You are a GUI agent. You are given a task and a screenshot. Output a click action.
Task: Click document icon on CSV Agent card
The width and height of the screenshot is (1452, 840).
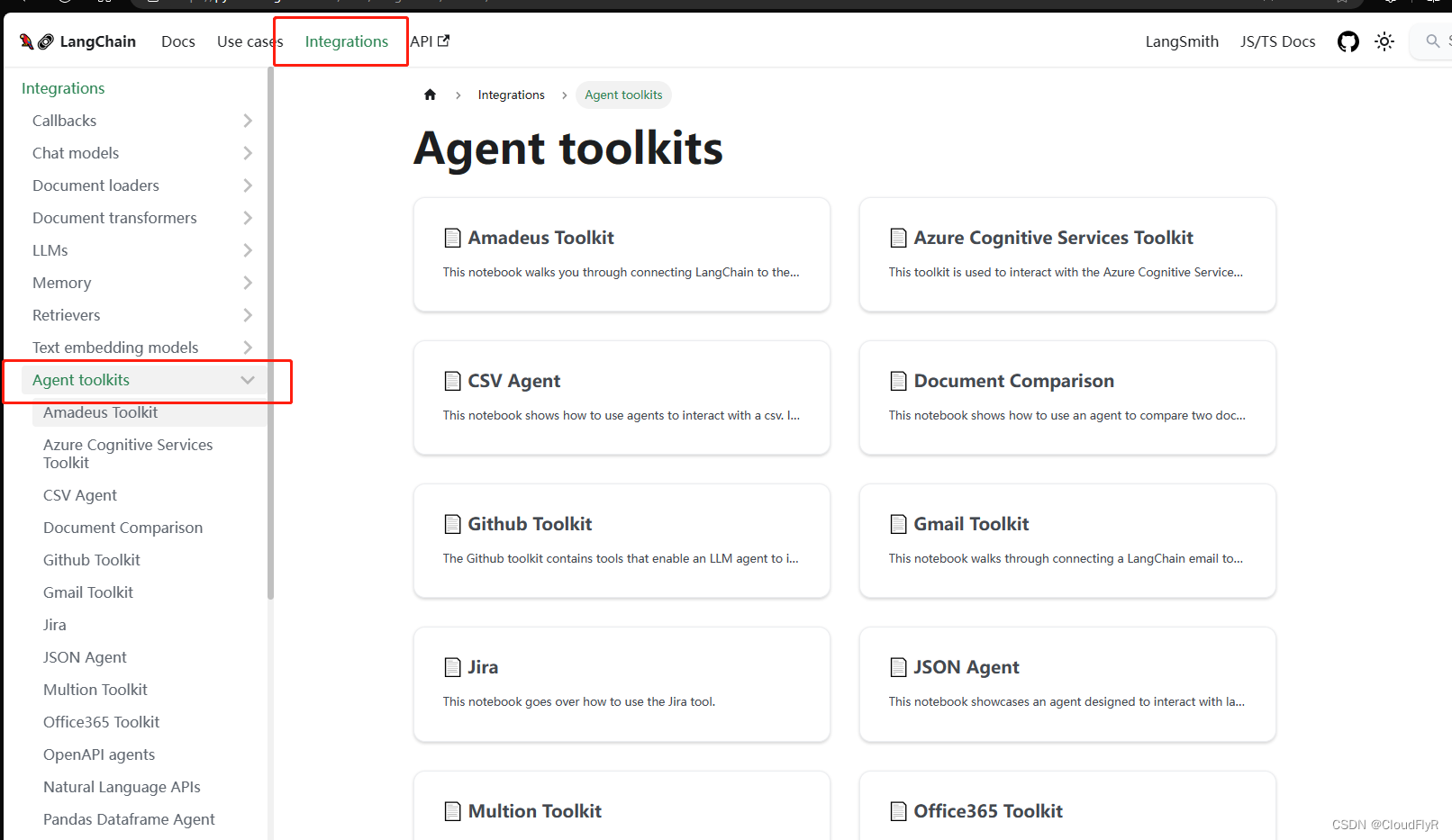pos(452,381)
